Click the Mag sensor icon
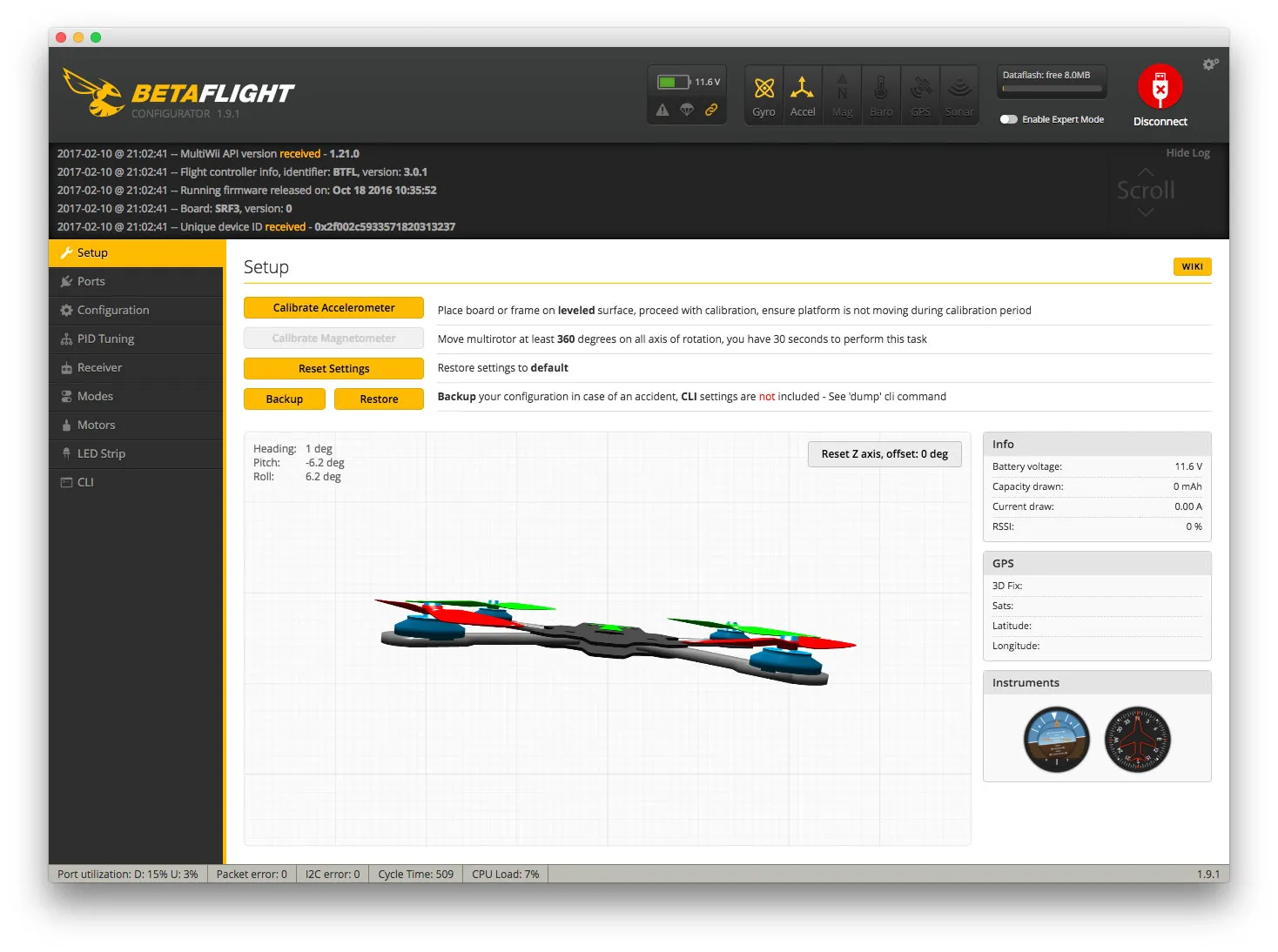Image resolution: width=1278 pixels, height=952 pixels. [842, 96]
